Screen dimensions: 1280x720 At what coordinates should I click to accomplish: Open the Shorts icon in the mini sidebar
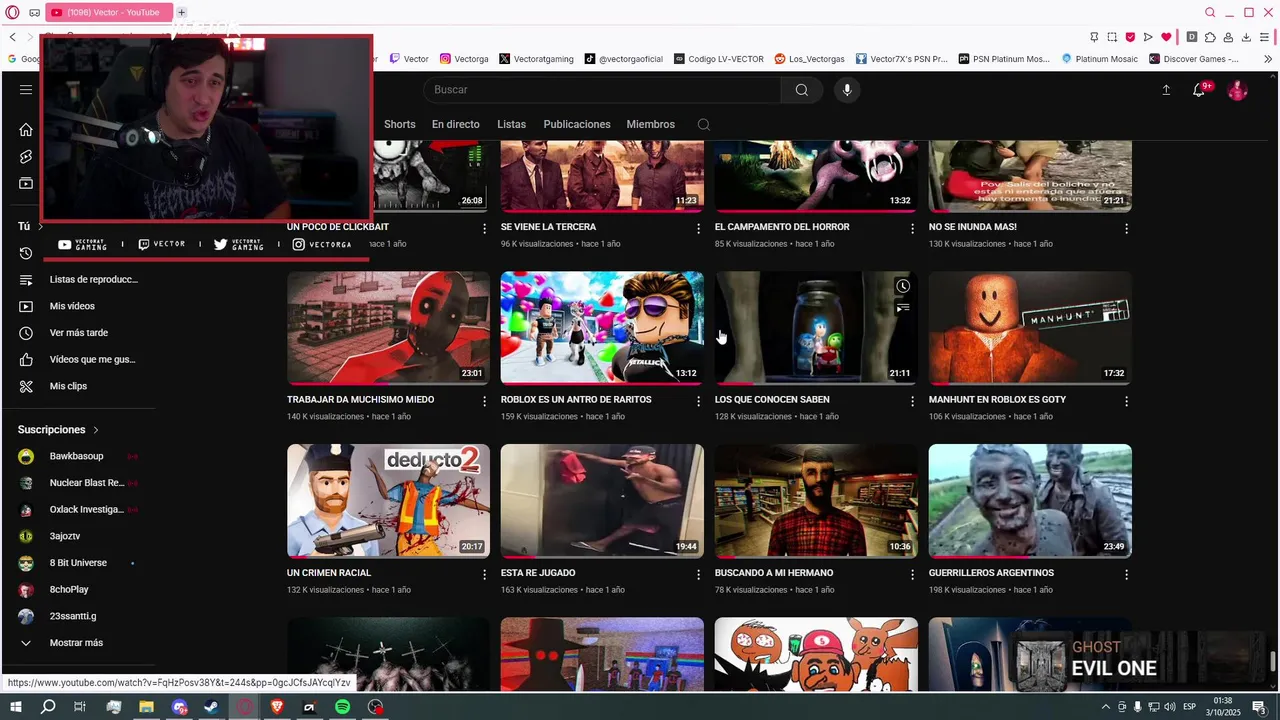[26, 157]
